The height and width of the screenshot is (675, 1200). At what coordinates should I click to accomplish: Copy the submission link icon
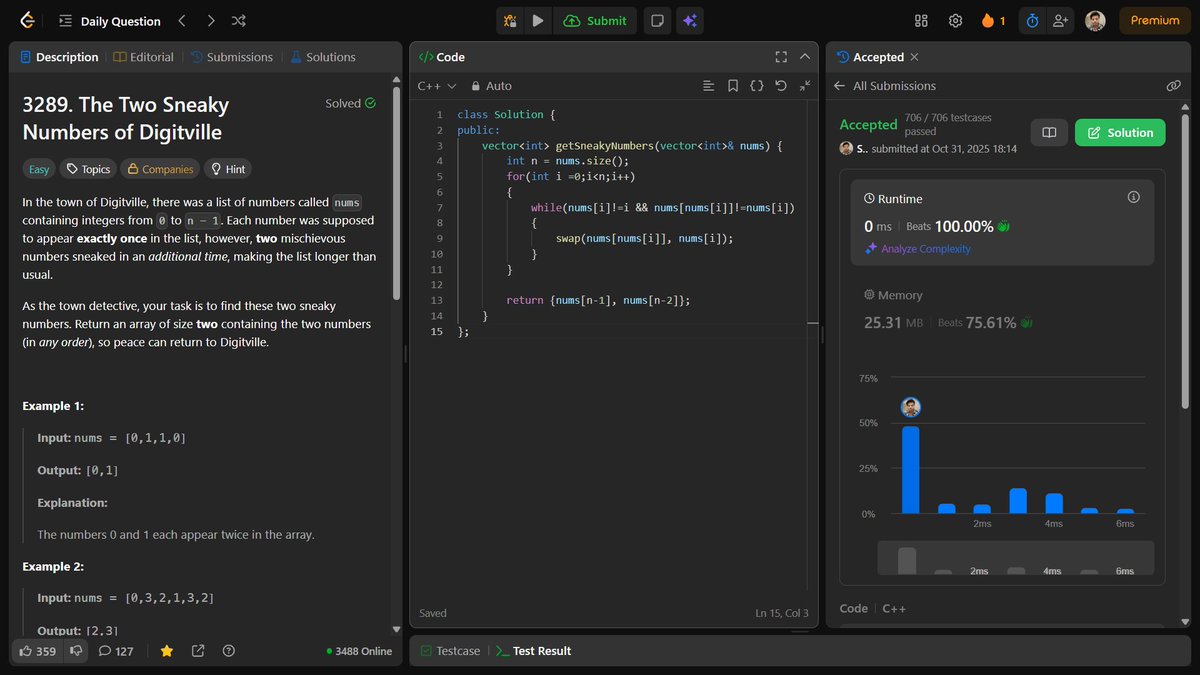1174,86
